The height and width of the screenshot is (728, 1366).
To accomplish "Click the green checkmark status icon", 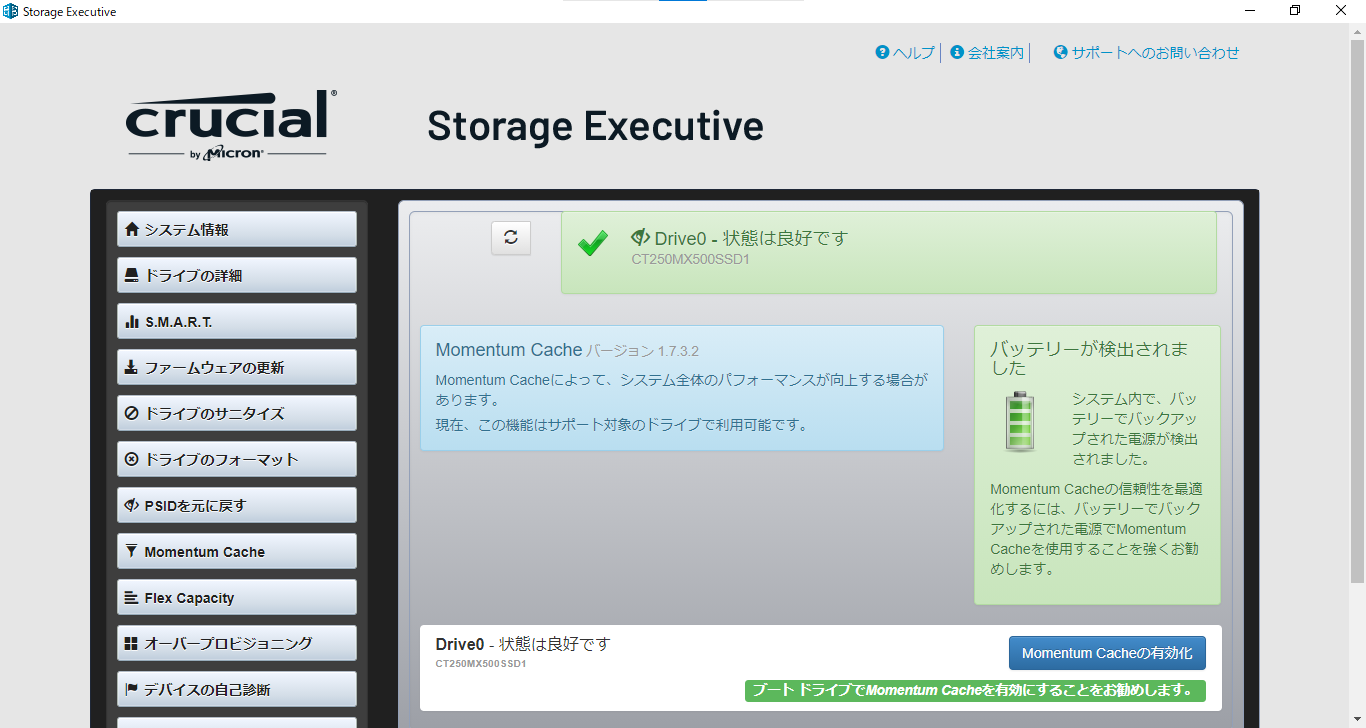I will tap(593, 243).
